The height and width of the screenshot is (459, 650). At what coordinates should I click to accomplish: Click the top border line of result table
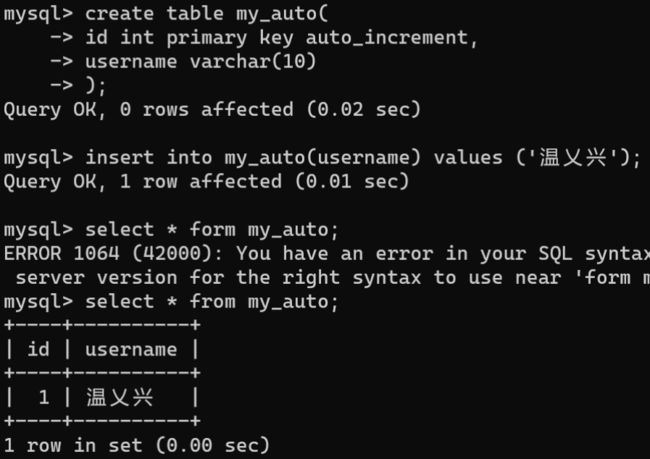coord(102,325)
